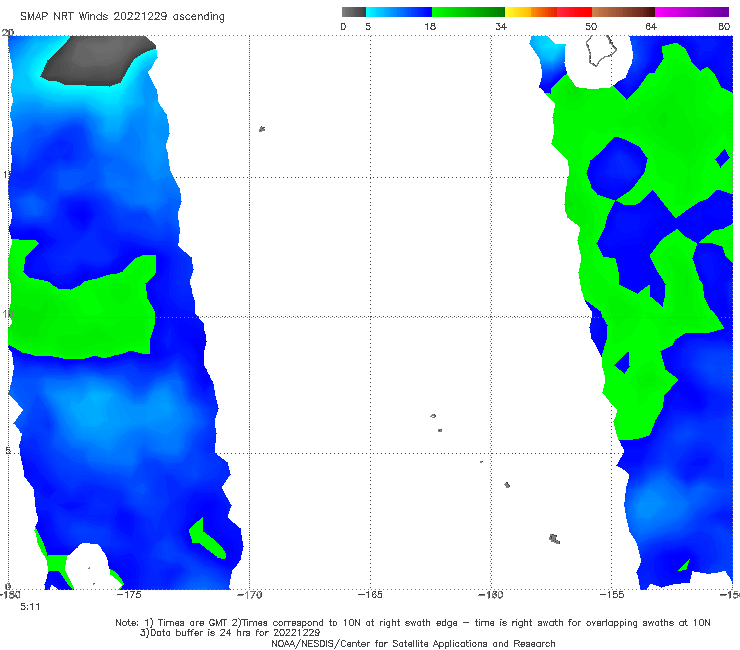Click the 'Note: 1) Times are GMT' line
Image resolution: width=740 pixels, height=650 pixels.
coord(412,623)
